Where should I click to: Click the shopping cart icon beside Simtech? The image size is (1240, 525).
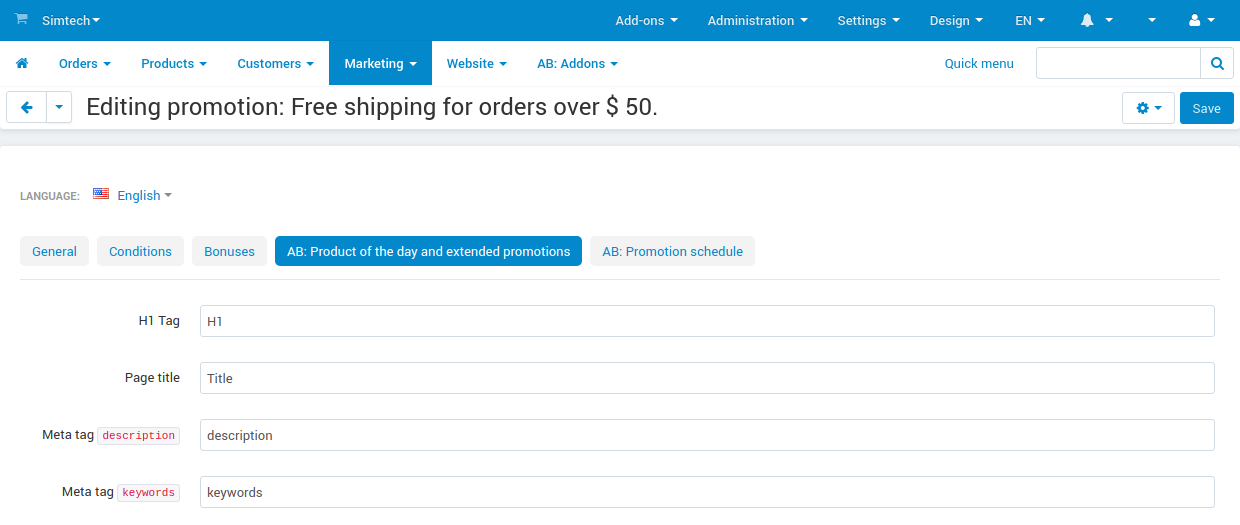point(21,19)
